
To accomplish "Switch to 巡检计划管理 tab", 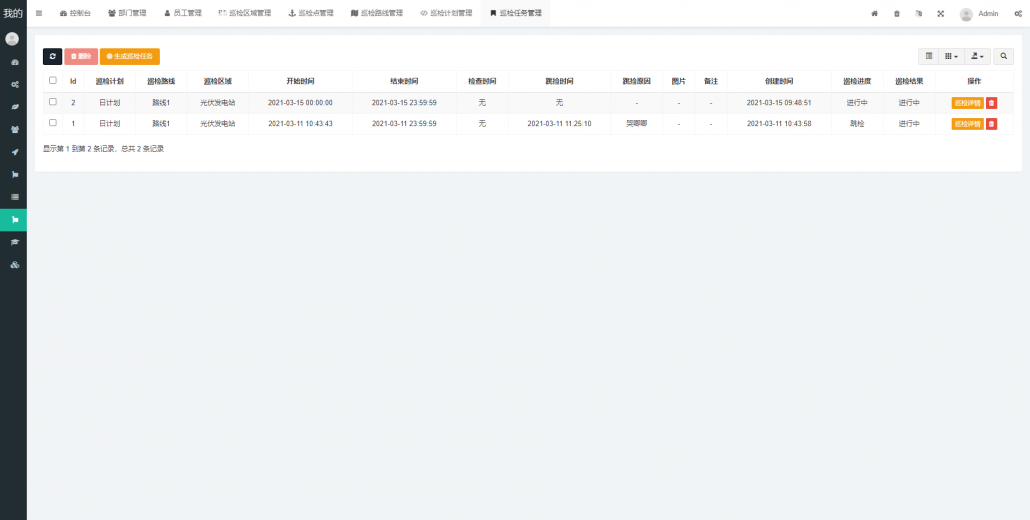I will (x=446, y=13).
